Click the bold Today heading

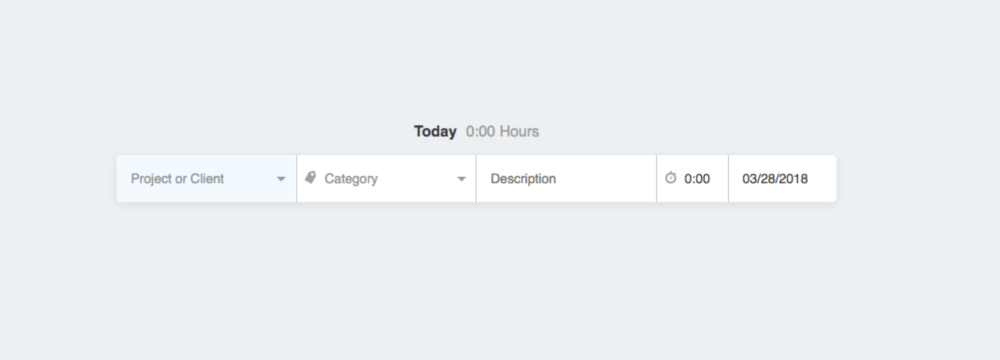tap(435, 131)
